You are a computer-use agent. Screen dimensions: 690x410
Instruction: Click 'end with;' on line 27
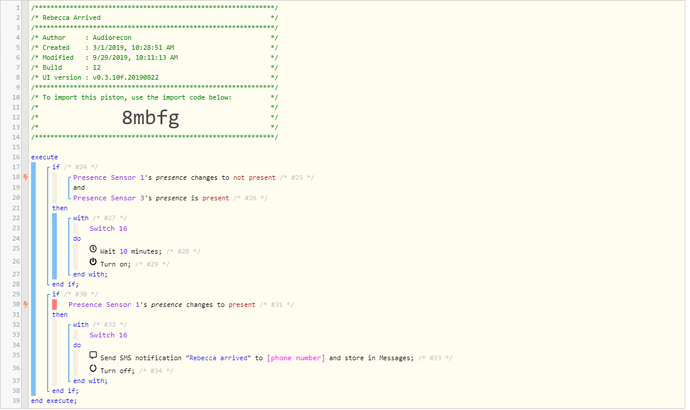(x=90, y=275)
